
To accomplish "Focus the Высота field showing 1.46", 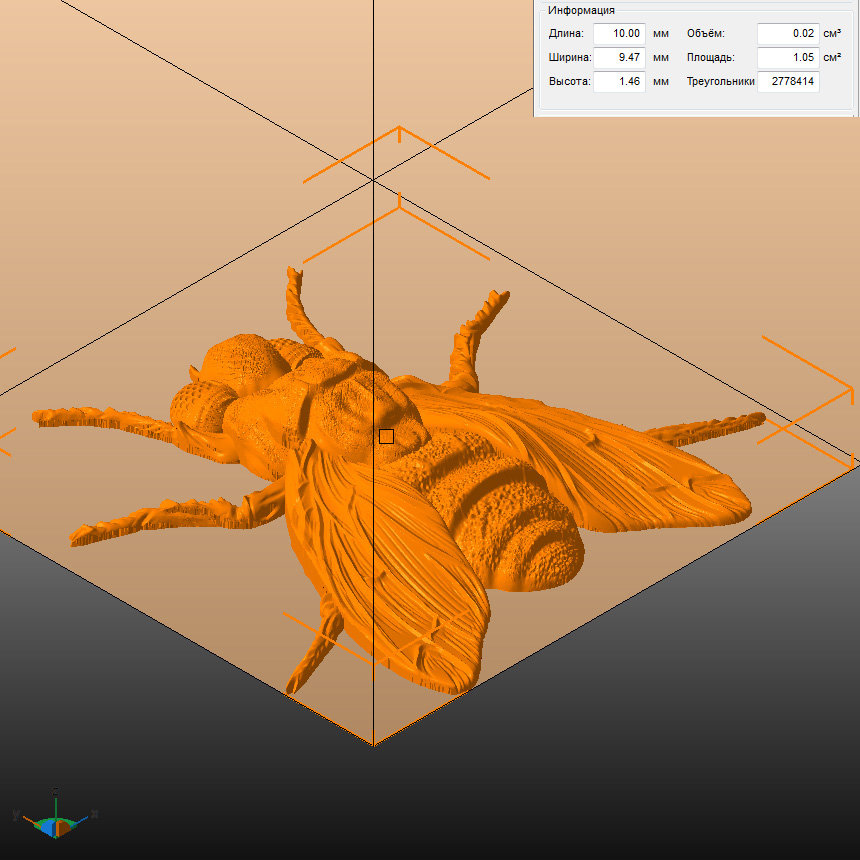I will pos(619,81).
